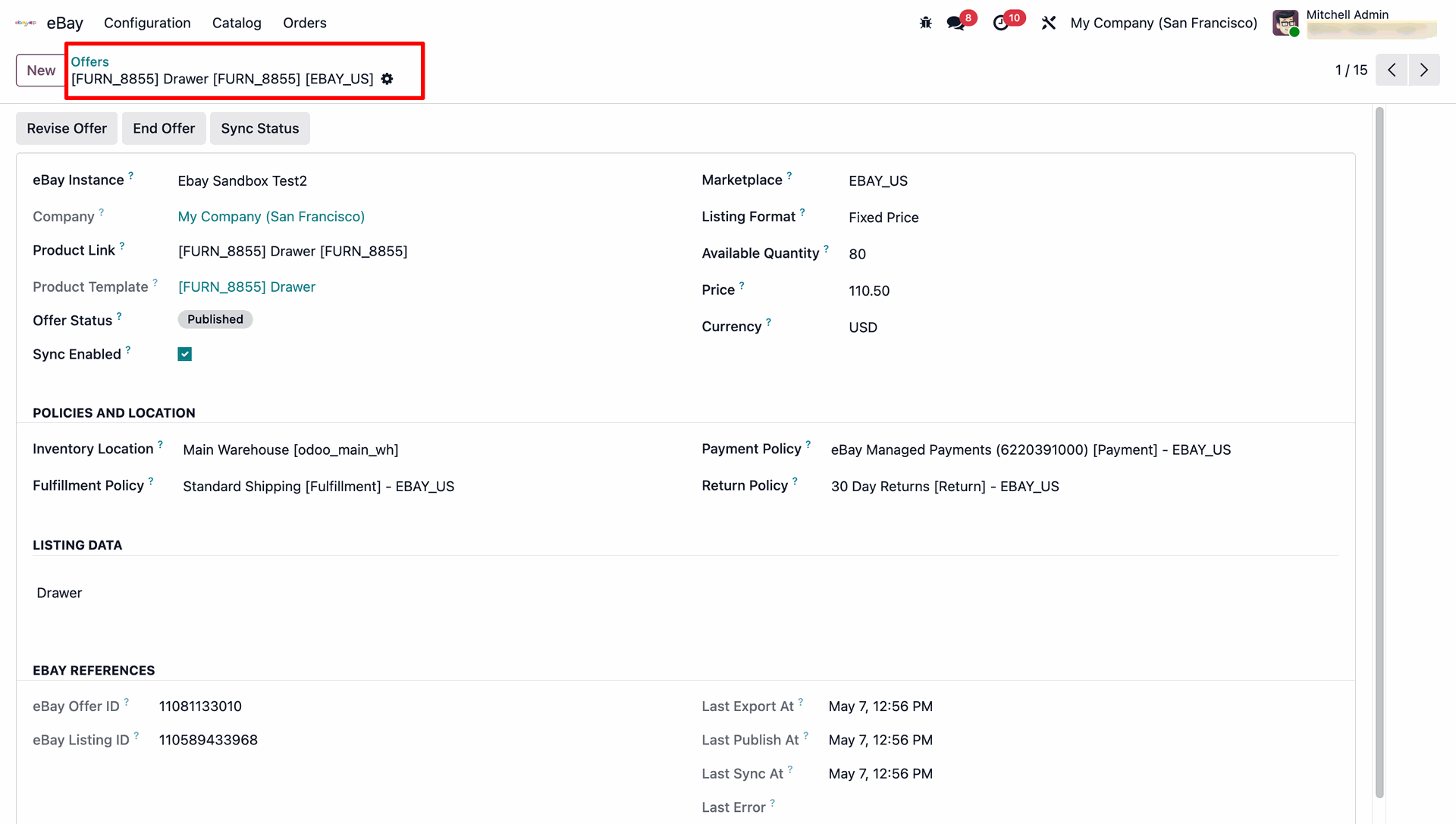
Task: Open the activities clock icon
Action: pos(1001,23)
